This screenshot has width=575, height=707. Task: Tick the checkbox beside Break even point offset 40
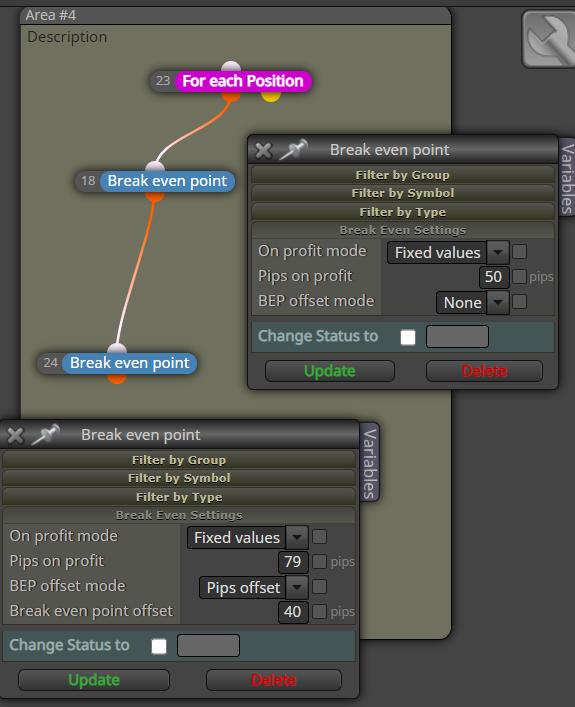click(x=319, y=611)
